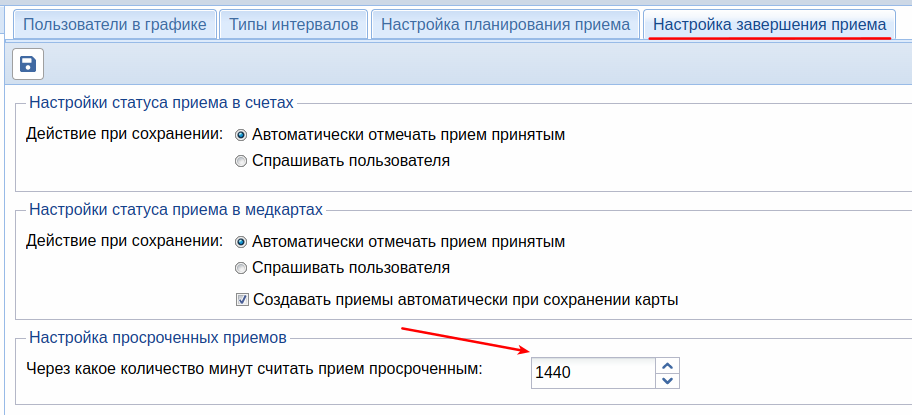
Task: Click "Действие при сохранении" label in медкартах section
Action: [x=124, y=241]
